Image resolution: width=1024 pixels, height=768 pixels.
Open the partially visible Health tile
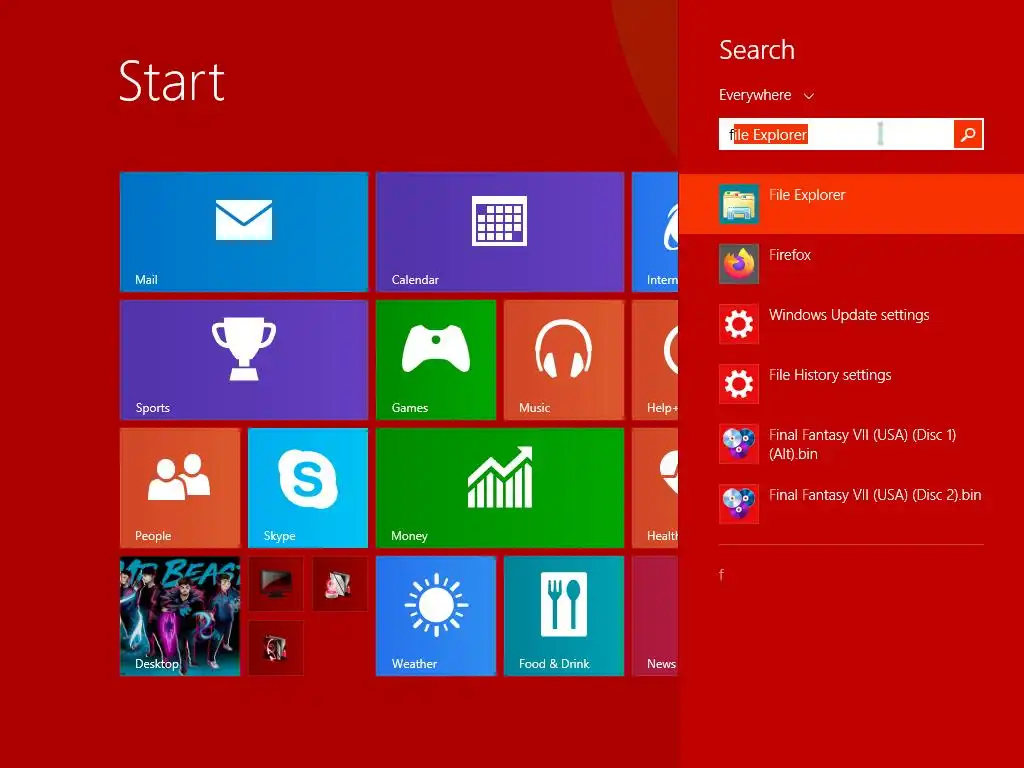[x=655, y=488]
